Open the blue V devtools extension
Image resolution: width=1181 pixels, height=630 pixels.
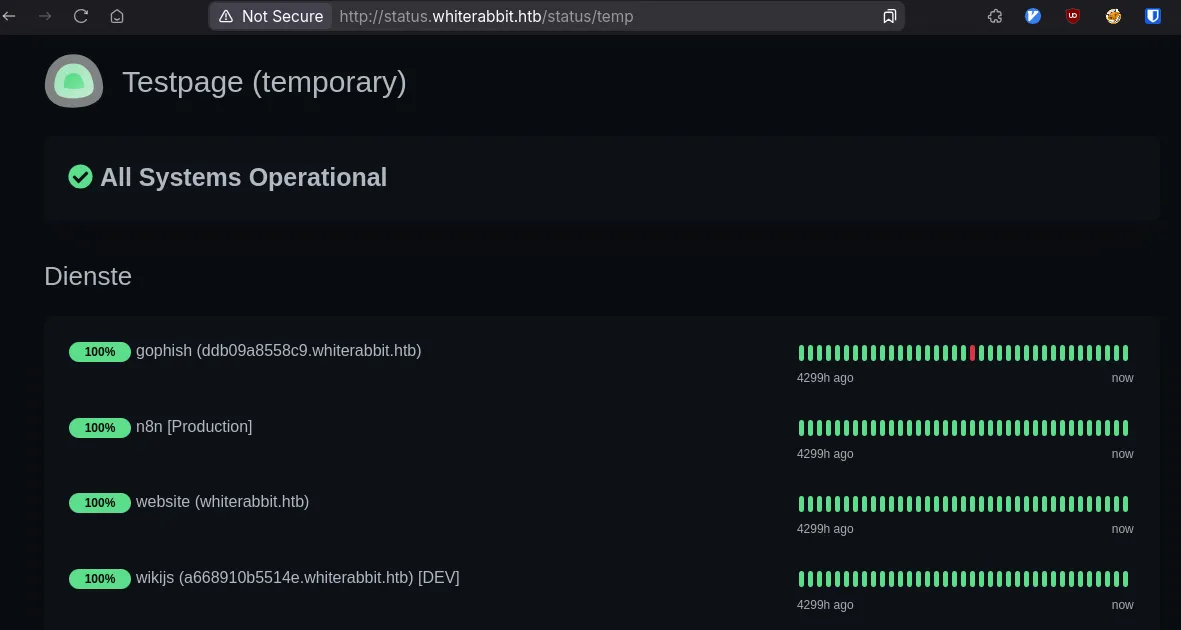pos(1032,16)
